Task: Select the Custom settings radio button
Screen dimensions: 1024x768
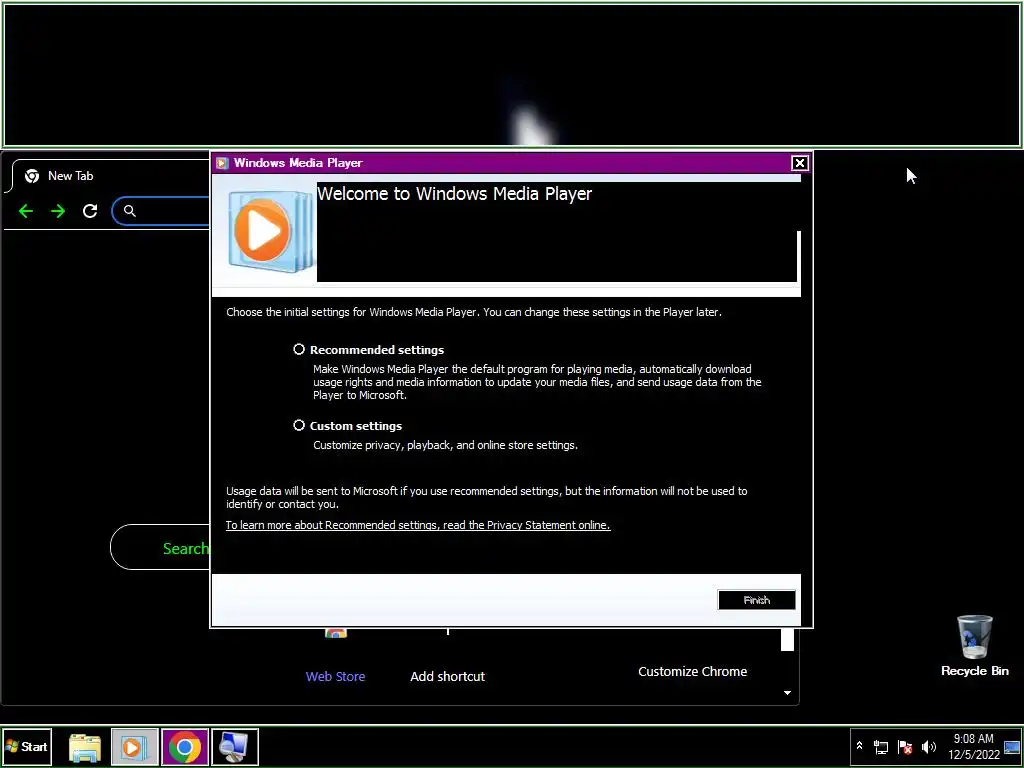Action: tap(299, 425)
